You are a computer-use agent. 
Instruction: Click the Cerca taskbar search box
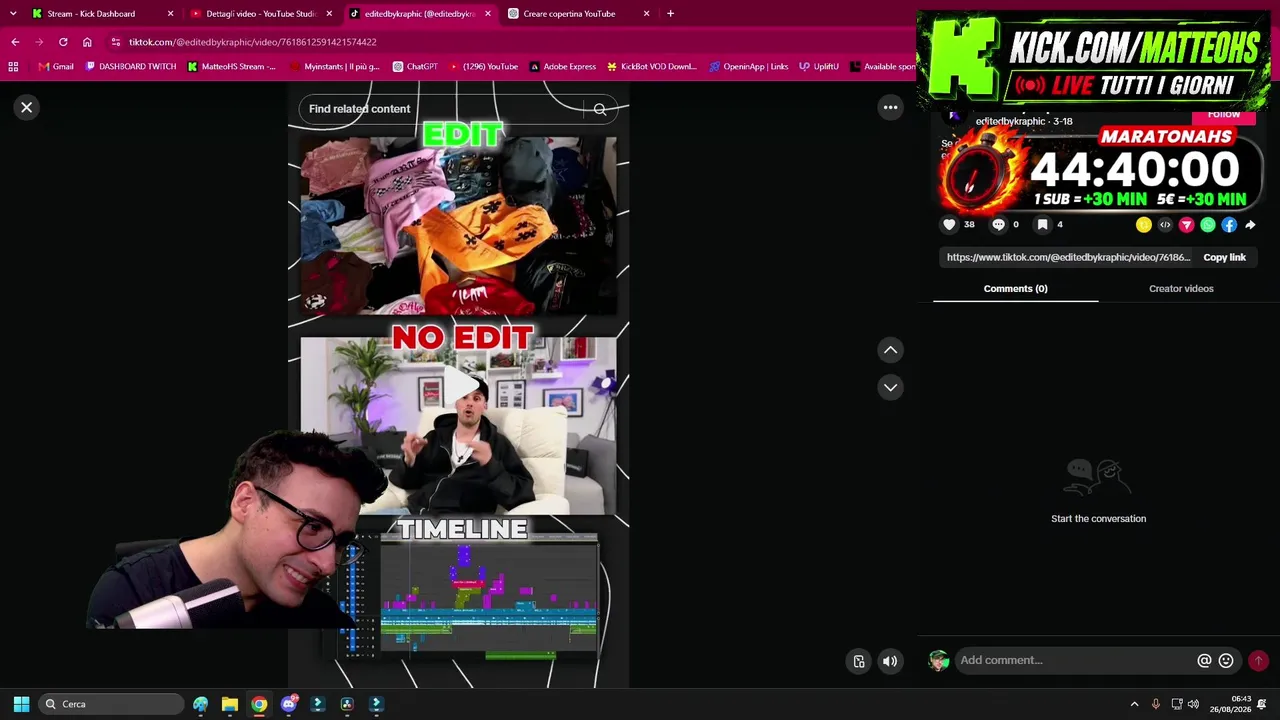(x=112, y=704)
